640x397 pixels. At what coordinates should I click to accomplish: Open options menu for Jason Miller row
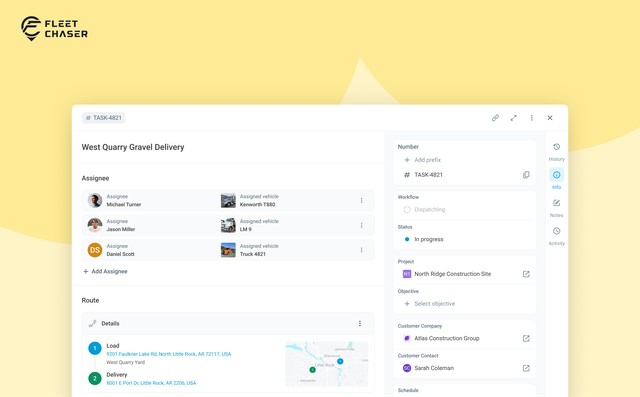(361, 225)
